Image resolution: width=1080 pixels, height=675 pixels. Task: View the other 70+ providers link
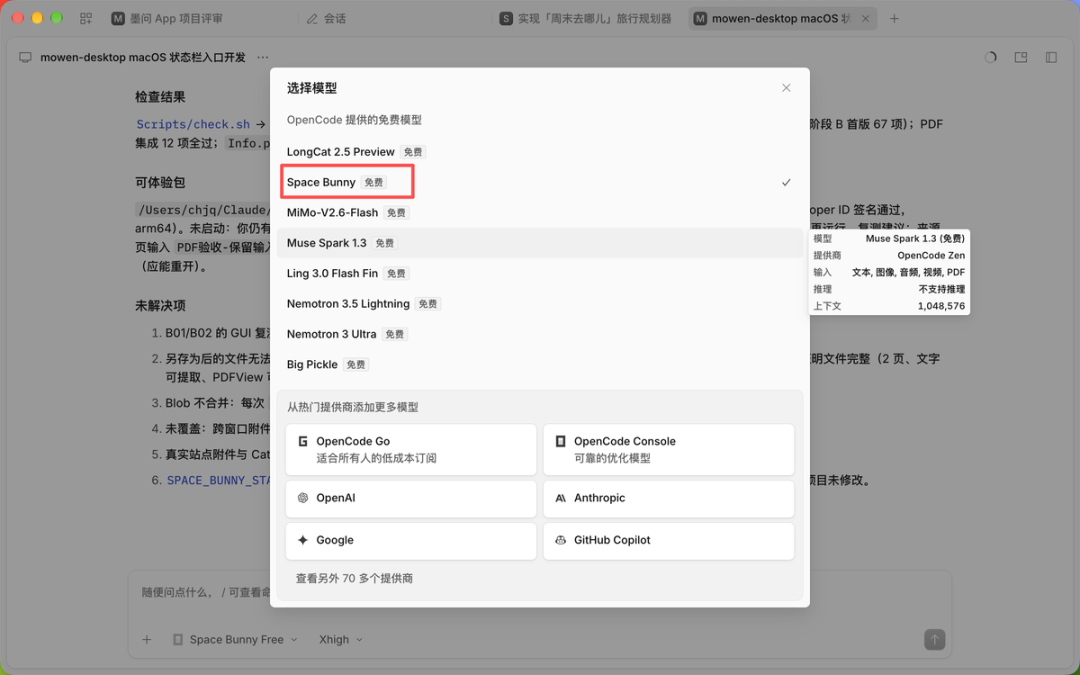(x=354, y=579)
